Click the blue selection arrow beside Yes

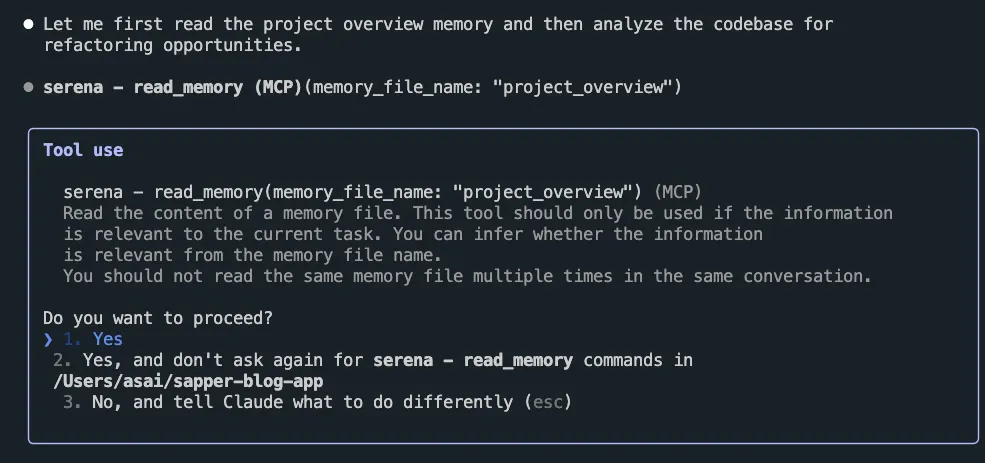coord(48,340)
